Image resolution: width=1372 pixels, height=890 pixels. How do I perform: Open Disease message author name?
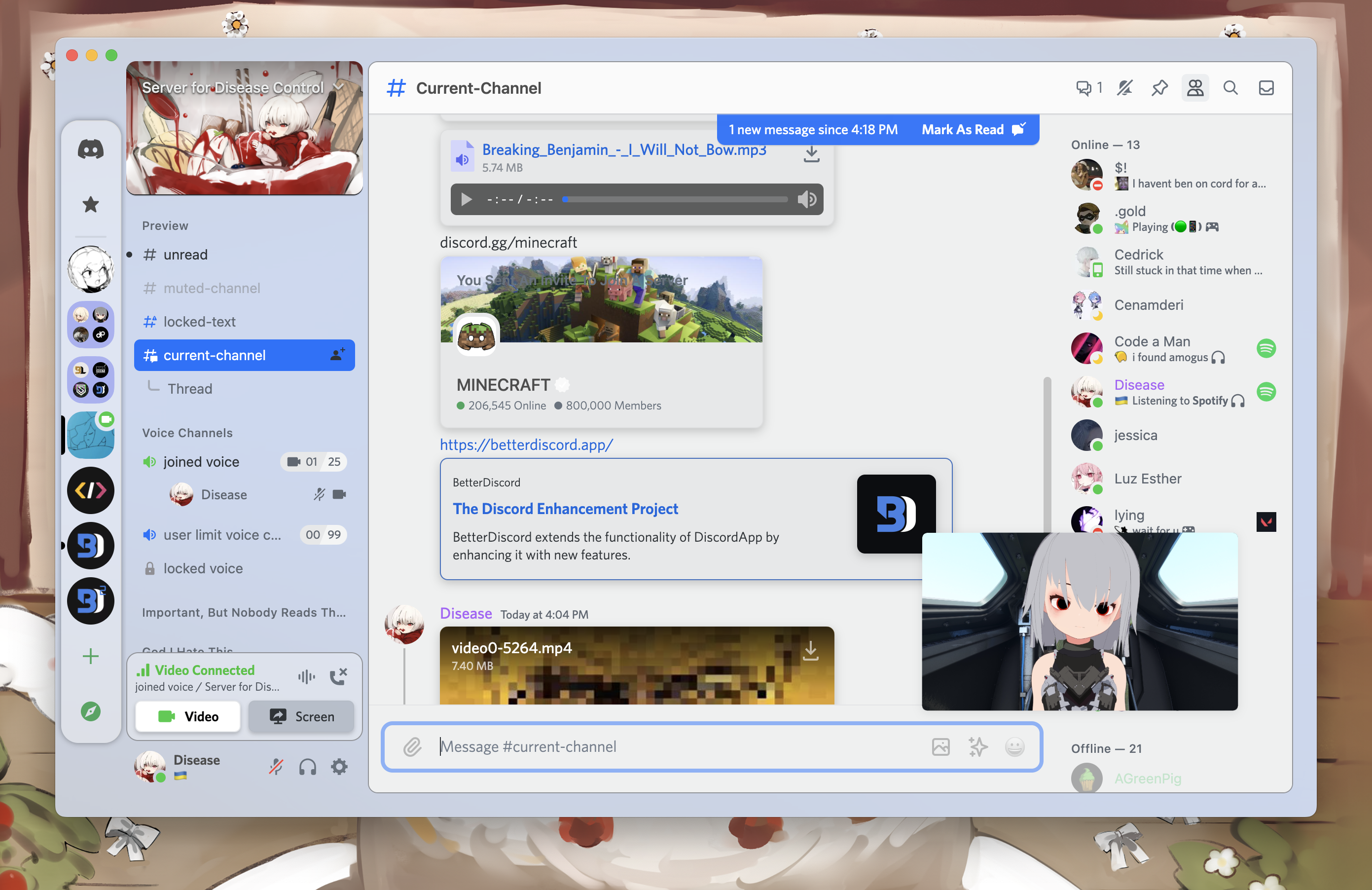pos(466,613)
